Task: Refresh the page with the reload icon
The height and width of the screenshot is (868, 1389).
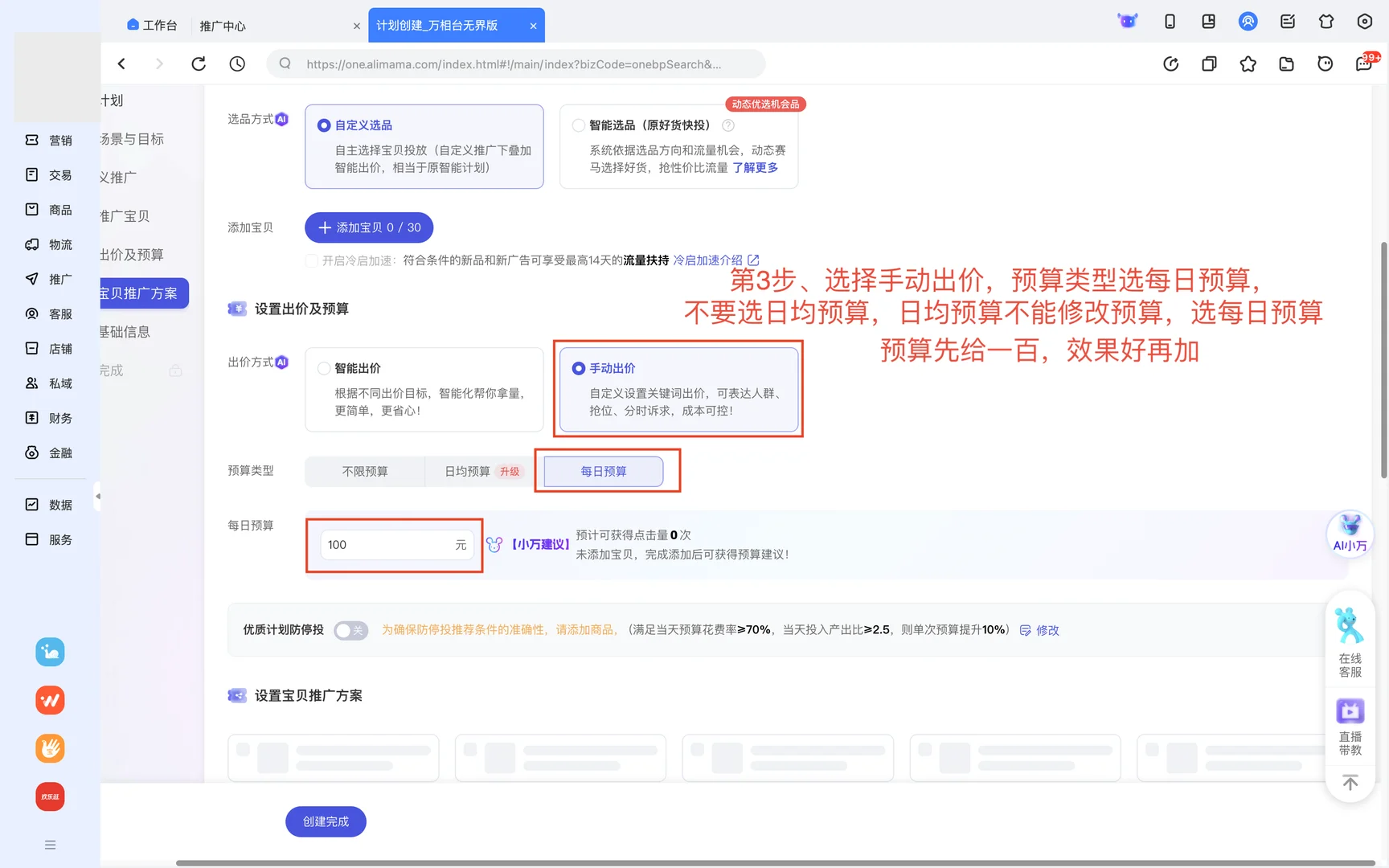Action: (x=199, y=63)
